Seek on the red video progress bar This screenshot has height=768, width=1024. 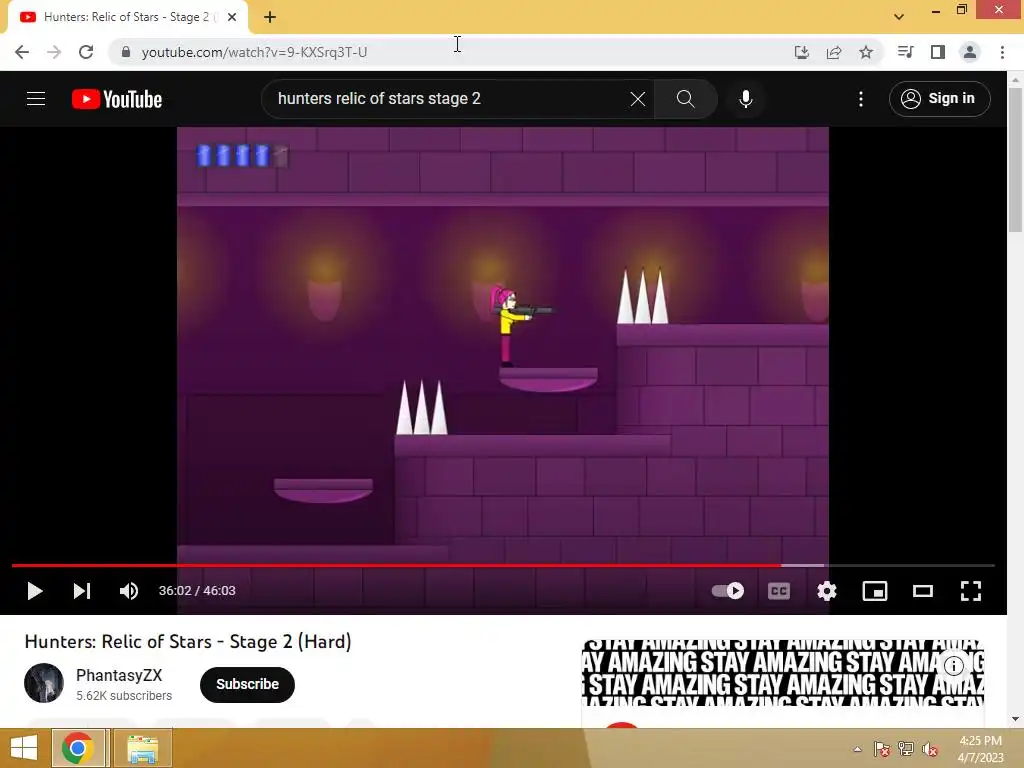coord(503,565)
